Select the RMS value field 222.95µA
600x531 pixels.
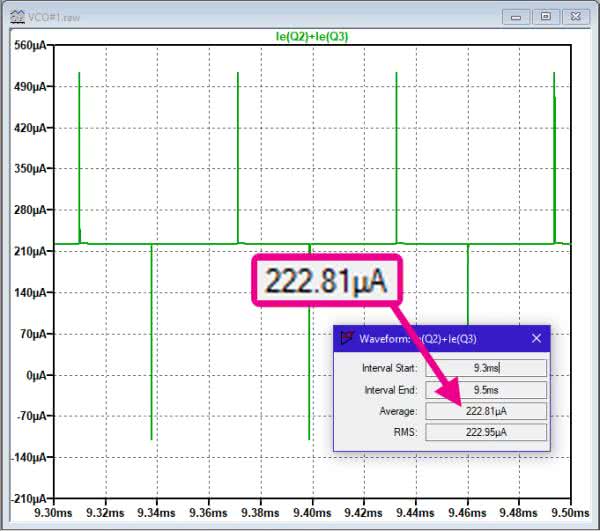pyautogui.click(x=486, y=432)
